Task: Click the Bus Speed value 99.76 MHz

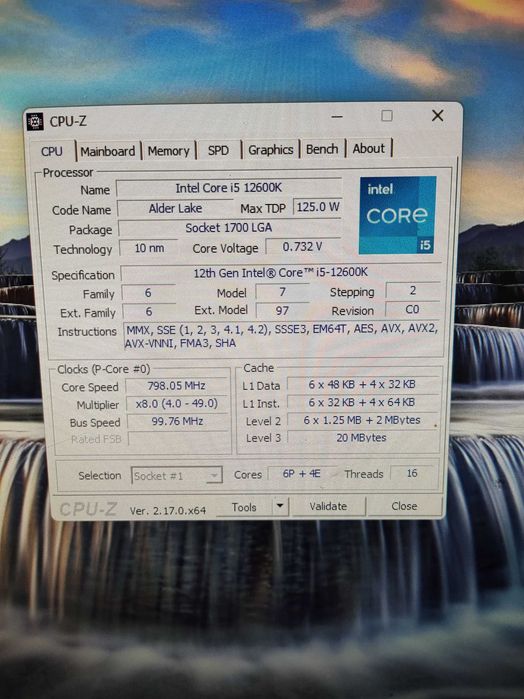Action: pyautogui.click(x=177, y=422)
